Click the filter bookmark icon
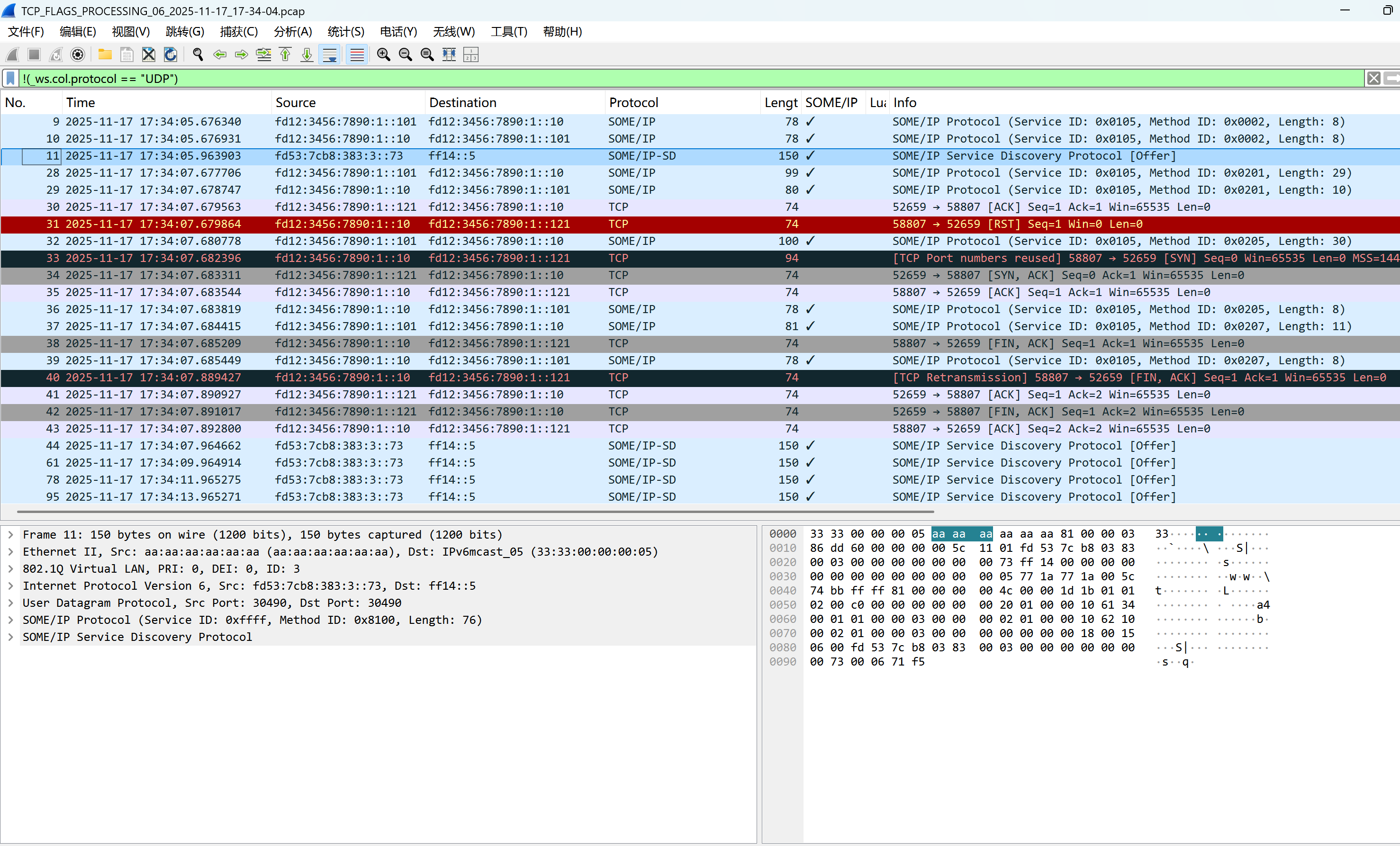The image size is (1400, 846). [x=11, y=79]
